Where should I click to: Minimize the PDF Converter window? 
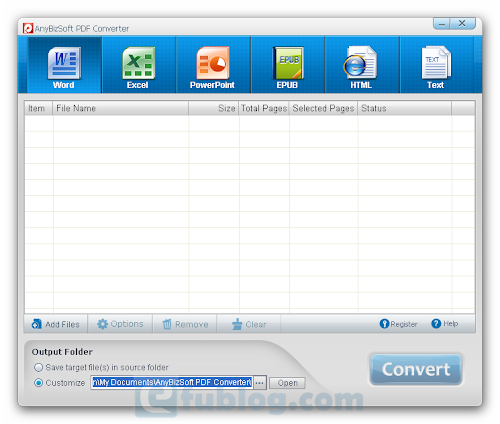click(x=442, y=24)
